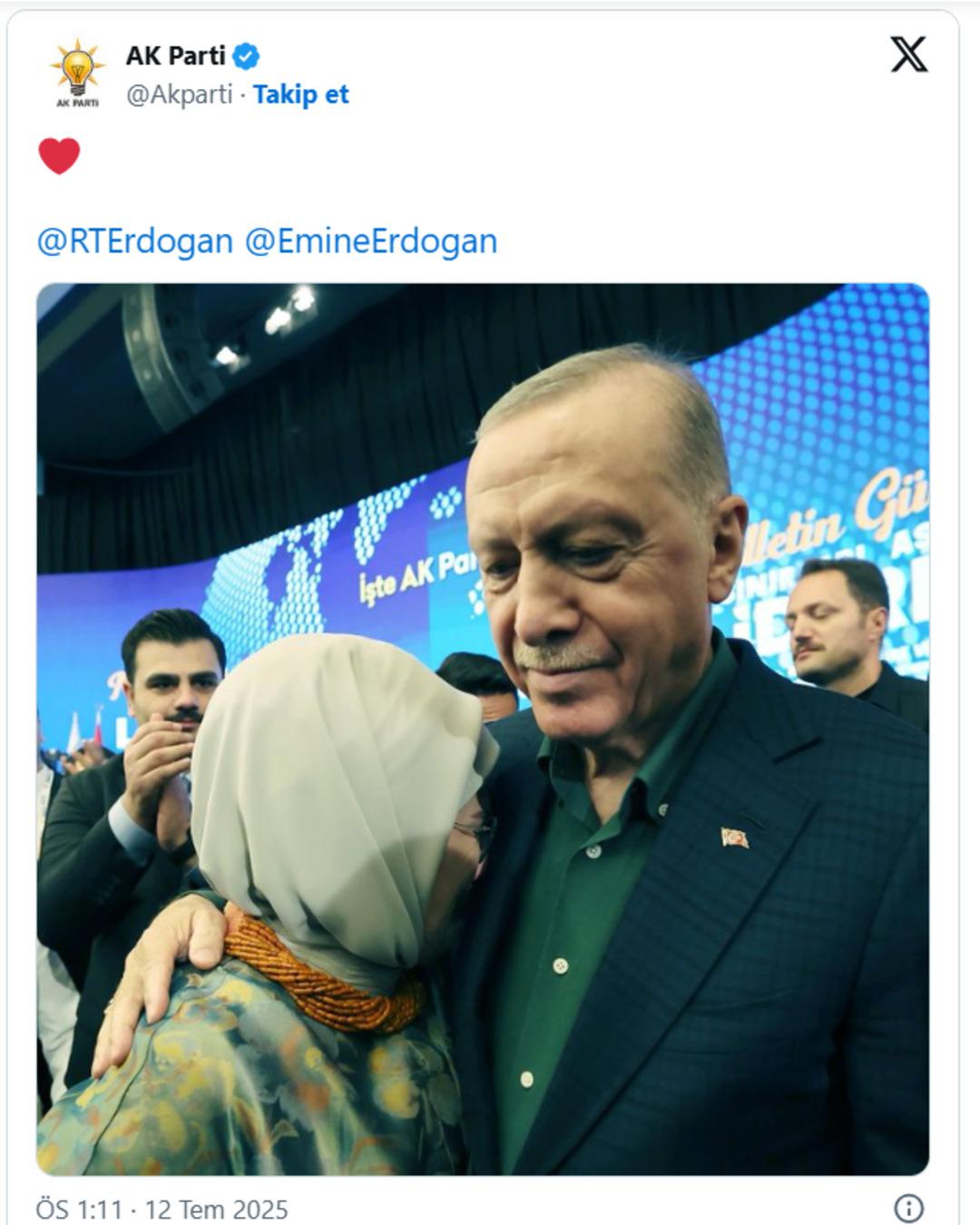Image resolution: width=980 pixels, height=1225 pixels.
Task: Click the Turkish flag lapel pin in photo
Action: pos(735,838)
